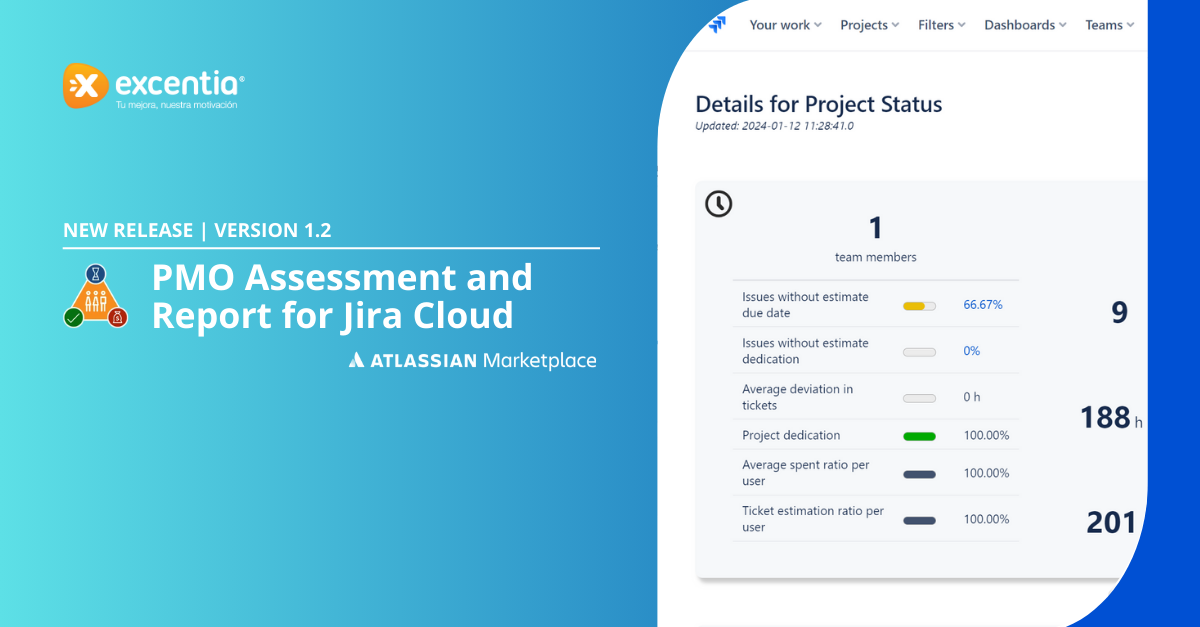Click the PMO Assessment triangle app icon
The width and height of the screenshot is (1200, 627).
tap(96, 297)
